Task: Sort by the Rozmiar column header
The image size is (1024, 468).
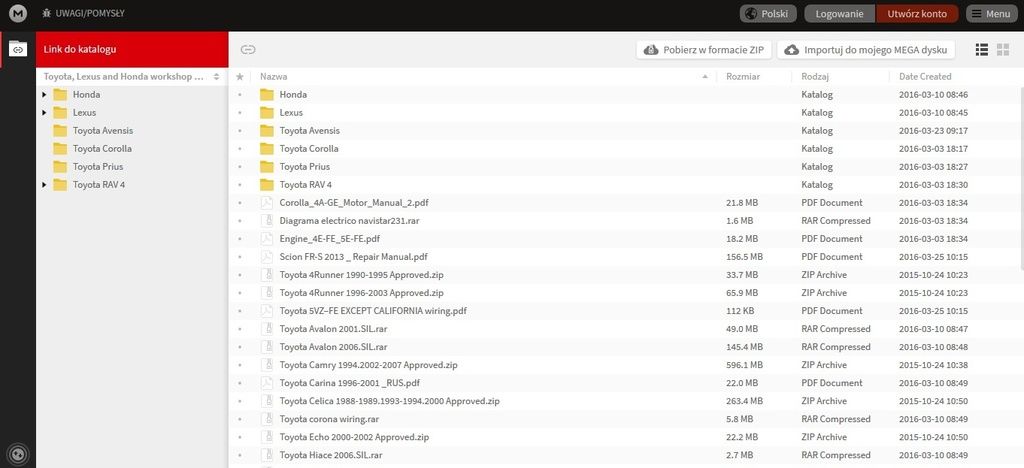Action: 743,76
